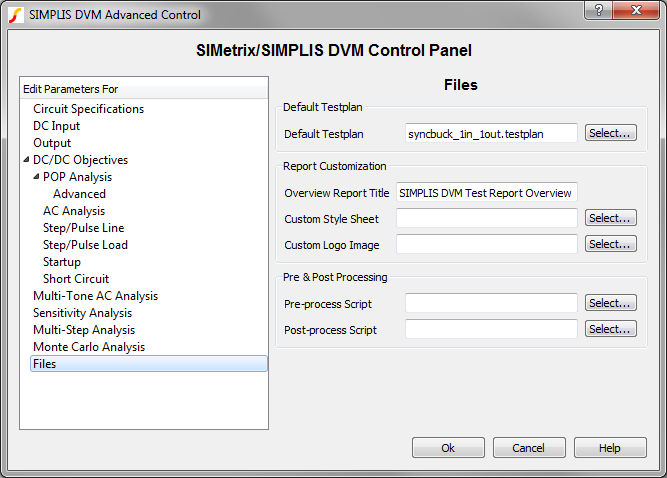This screenshot has width=667, height=478.
Task: Open Help from the bottom button
Action: tap(610, 448)
